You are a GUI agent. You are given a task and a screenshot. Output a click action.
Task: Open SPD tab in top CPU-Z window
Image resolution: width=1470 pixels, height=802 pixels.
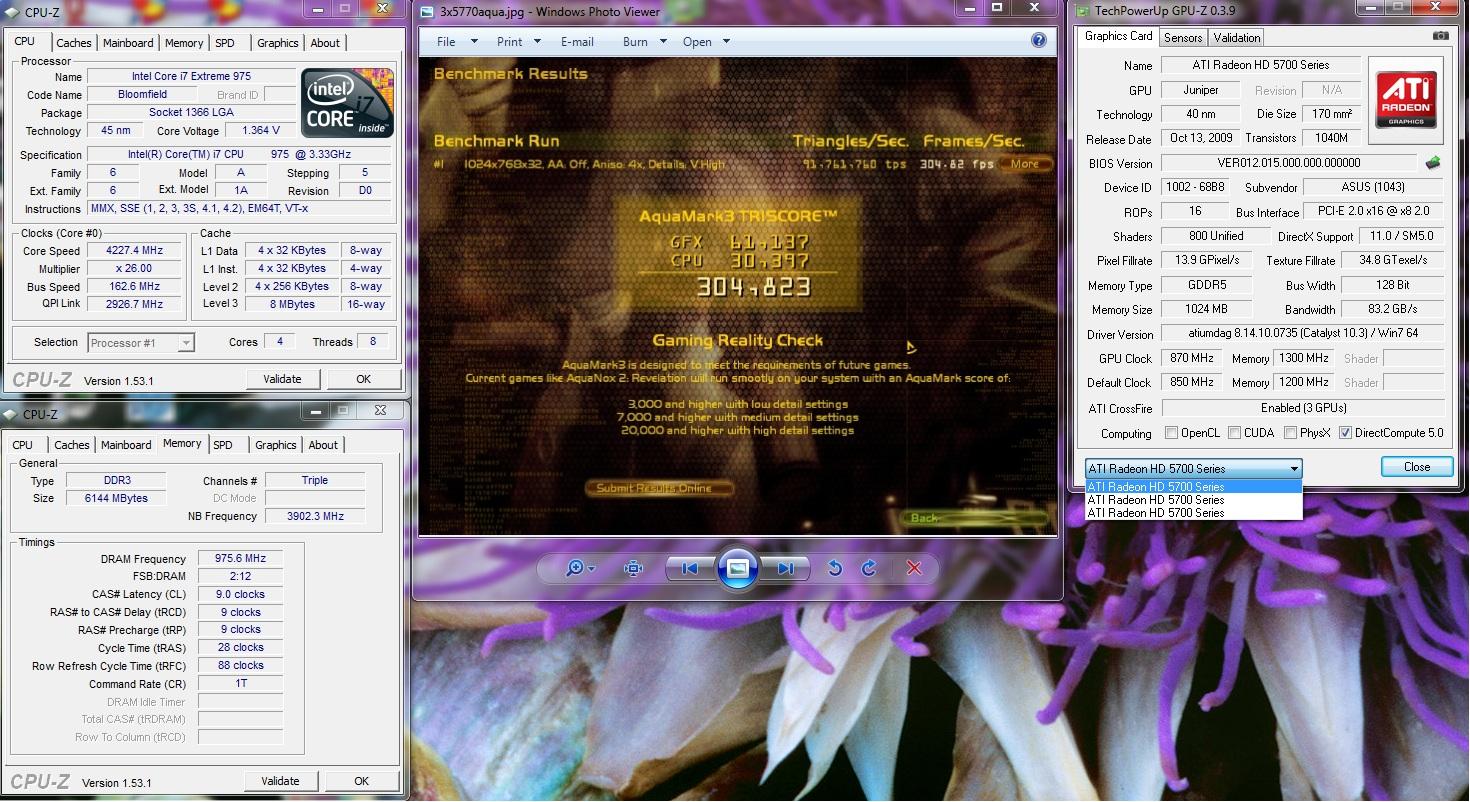click(225, 43)
